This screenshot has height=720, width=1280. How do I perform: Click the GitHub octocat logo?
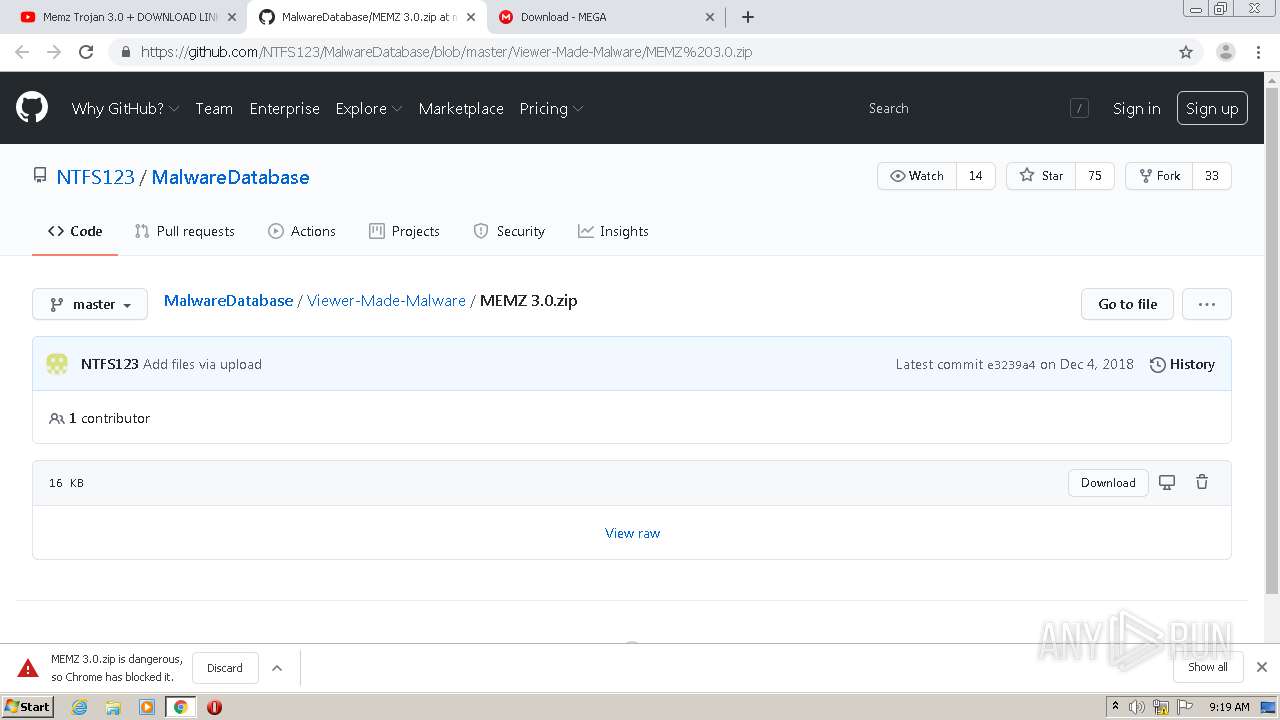pos(32,108)
